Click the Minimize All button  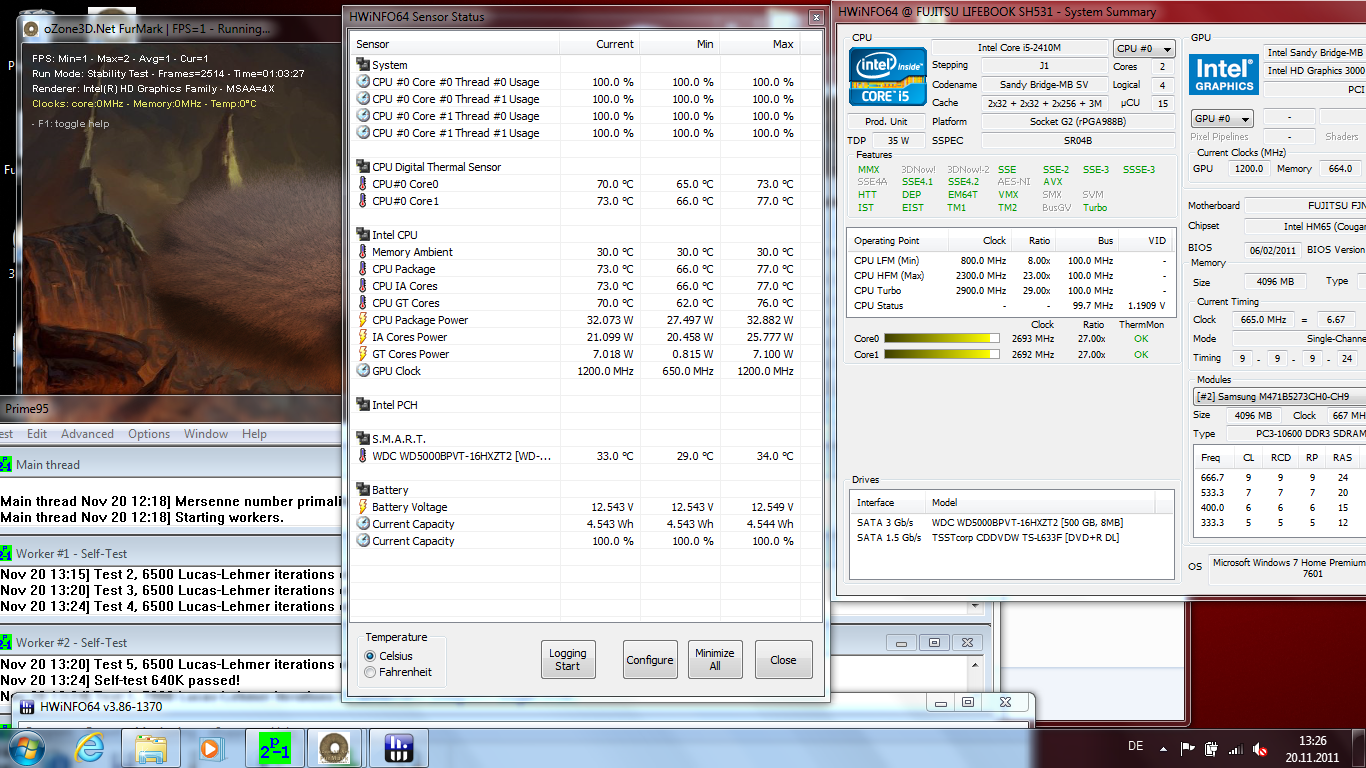[714, 660]
